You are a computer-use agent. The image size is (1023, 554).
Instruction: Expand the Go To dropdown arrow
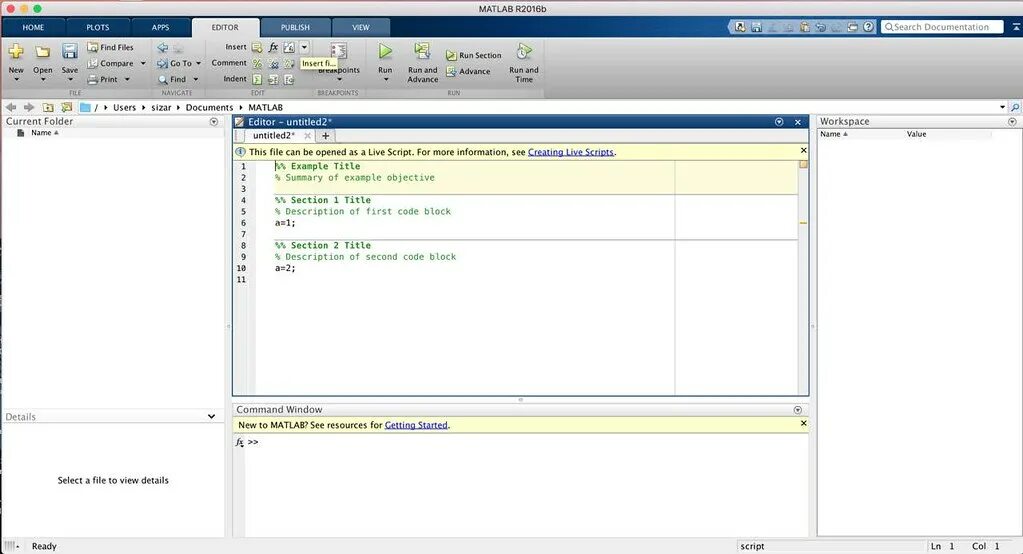click(x=198, y=63)
